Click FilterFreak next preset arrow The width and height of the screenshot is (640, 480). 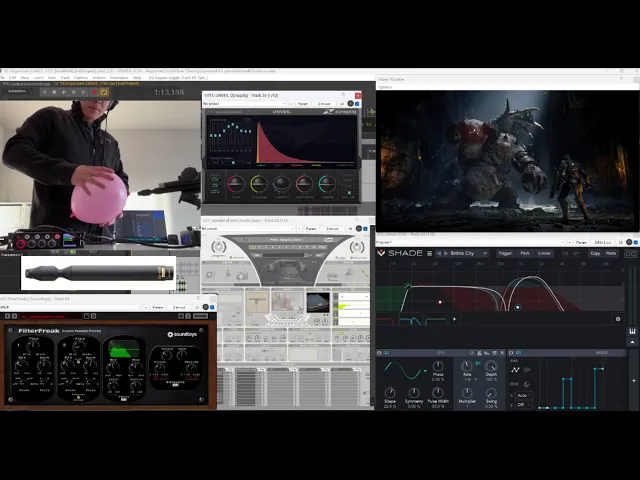tap(14, 316)
